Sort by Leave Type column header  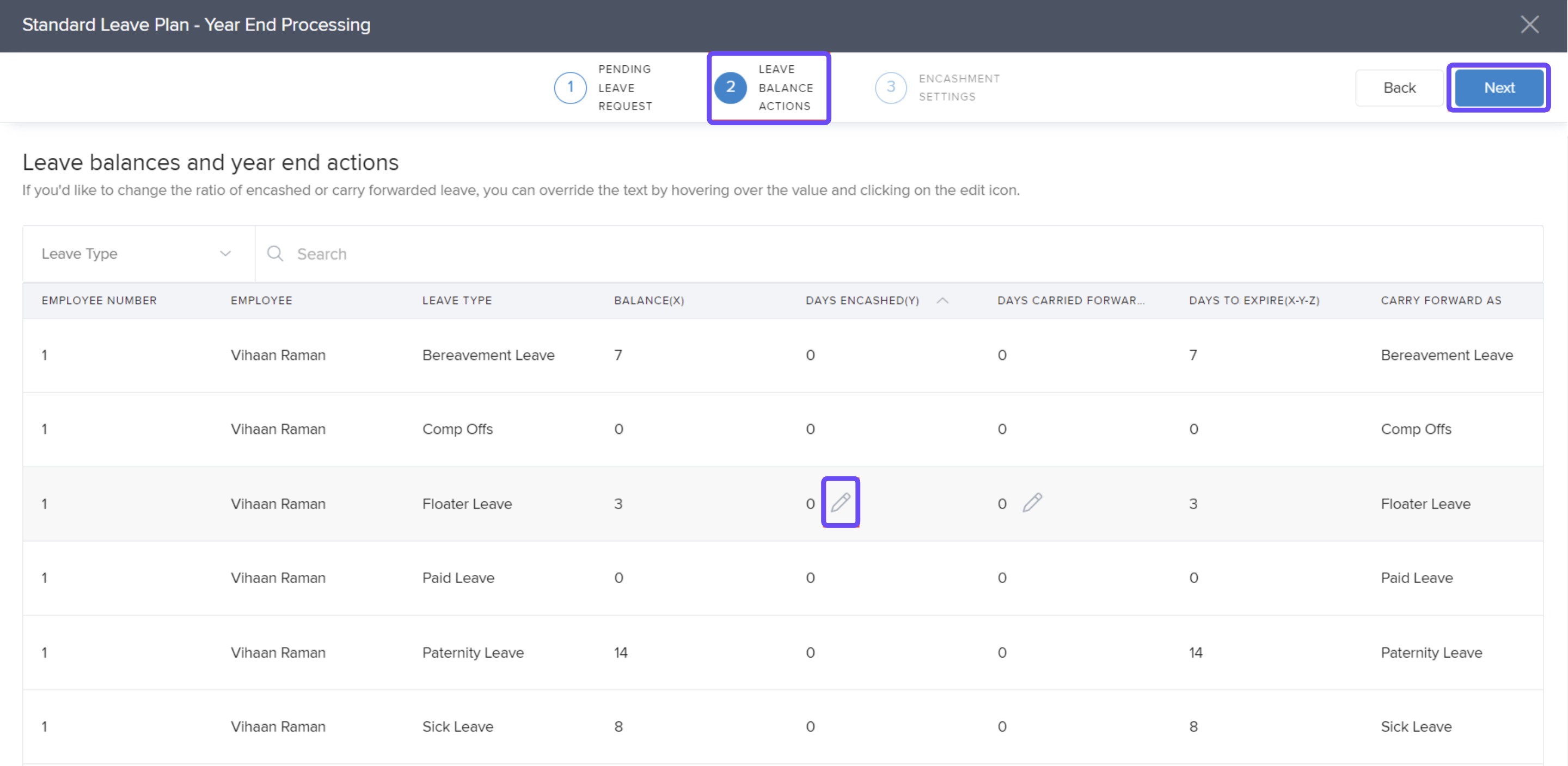tap(457, 300)
